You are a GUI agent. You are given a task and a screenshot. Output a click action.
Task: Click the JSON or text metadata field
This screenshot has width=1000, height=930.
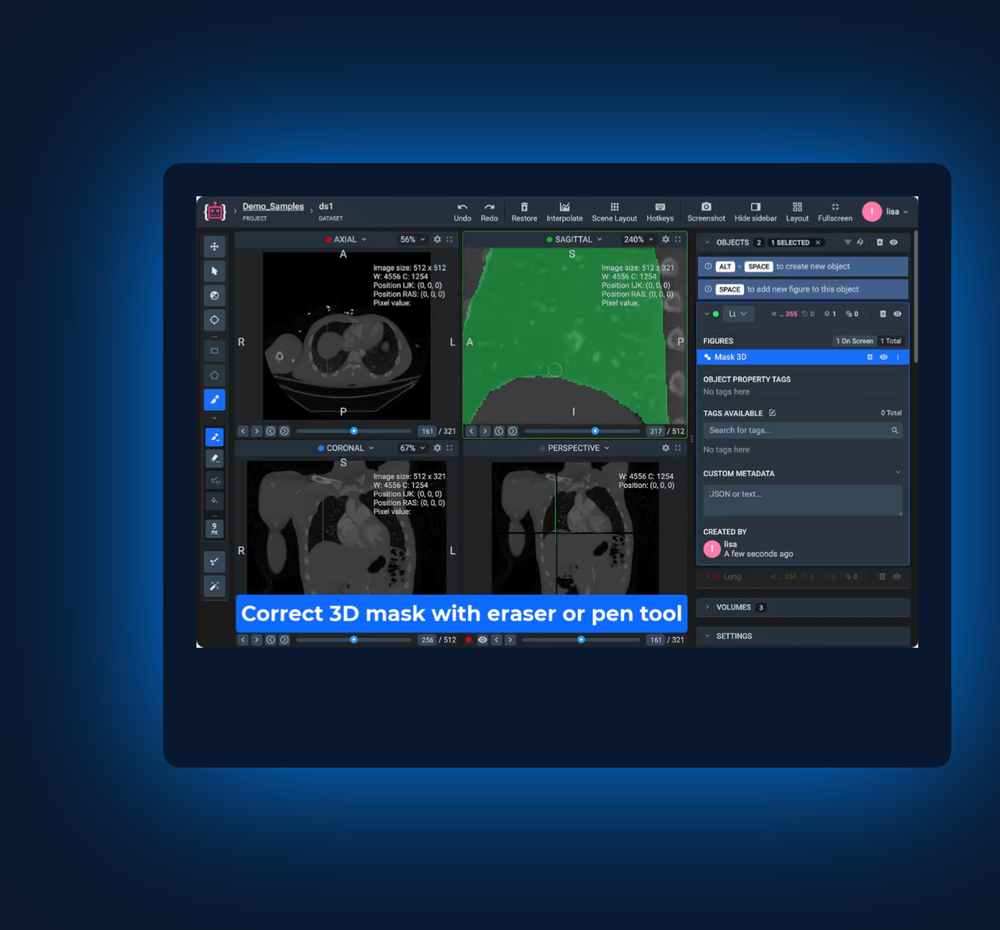click(802, 500)
